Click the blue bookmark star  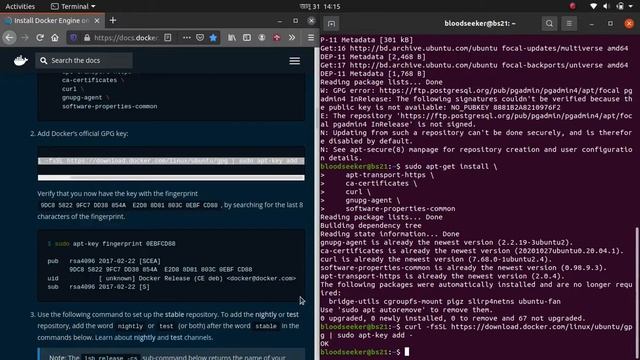pyautogui.click(x=213, y=38)
